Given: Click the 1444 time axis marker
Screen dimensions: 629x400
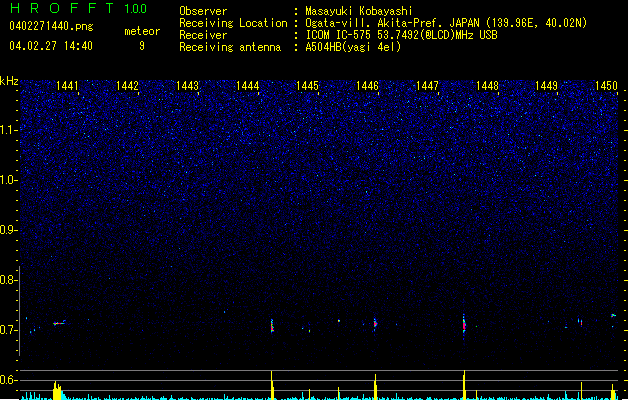Looking at the screenshot, I should click(x=248, y=86).
